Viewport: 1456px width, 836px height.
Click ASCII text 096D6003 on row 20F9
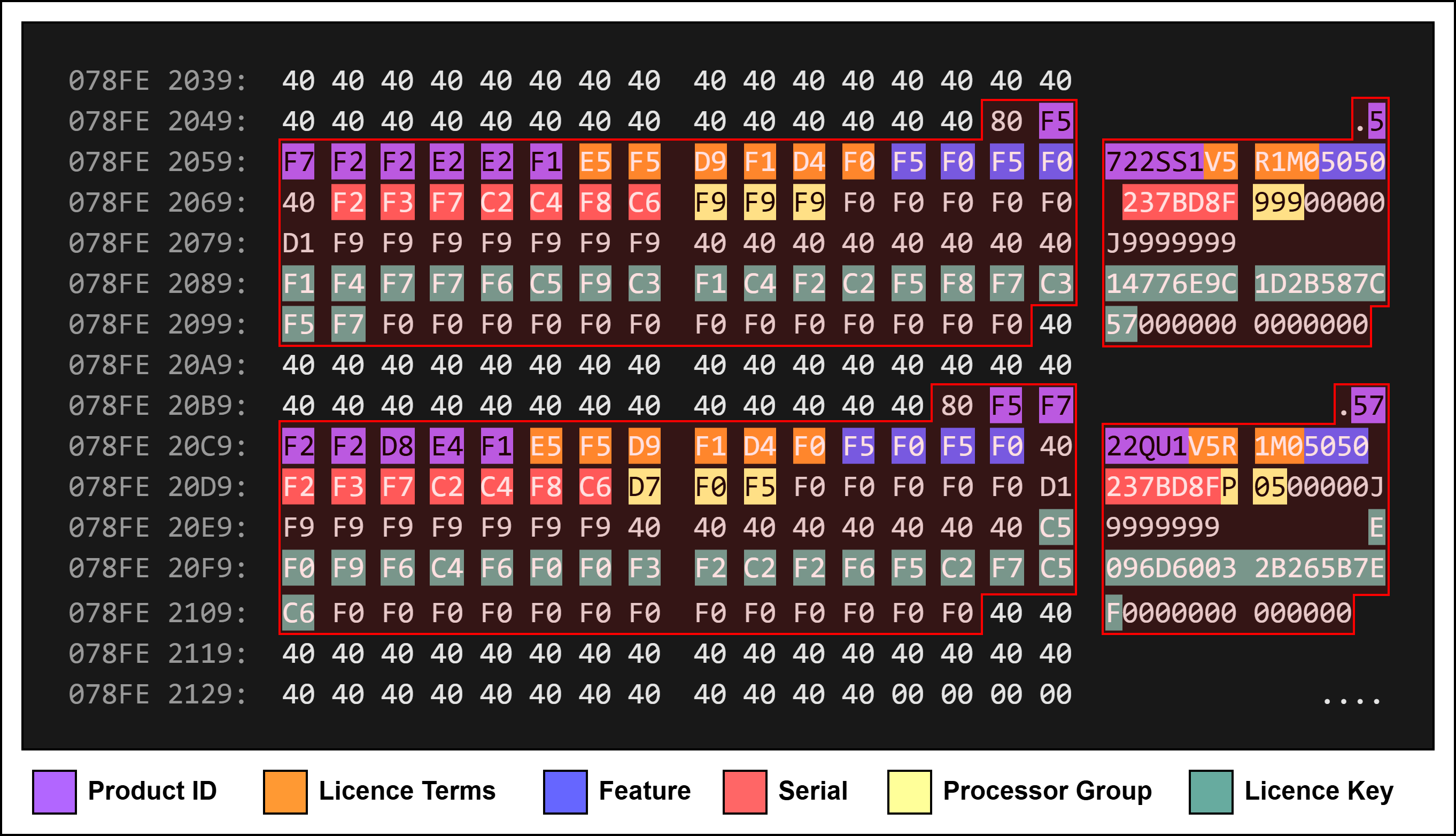[x=1171, y=568]
